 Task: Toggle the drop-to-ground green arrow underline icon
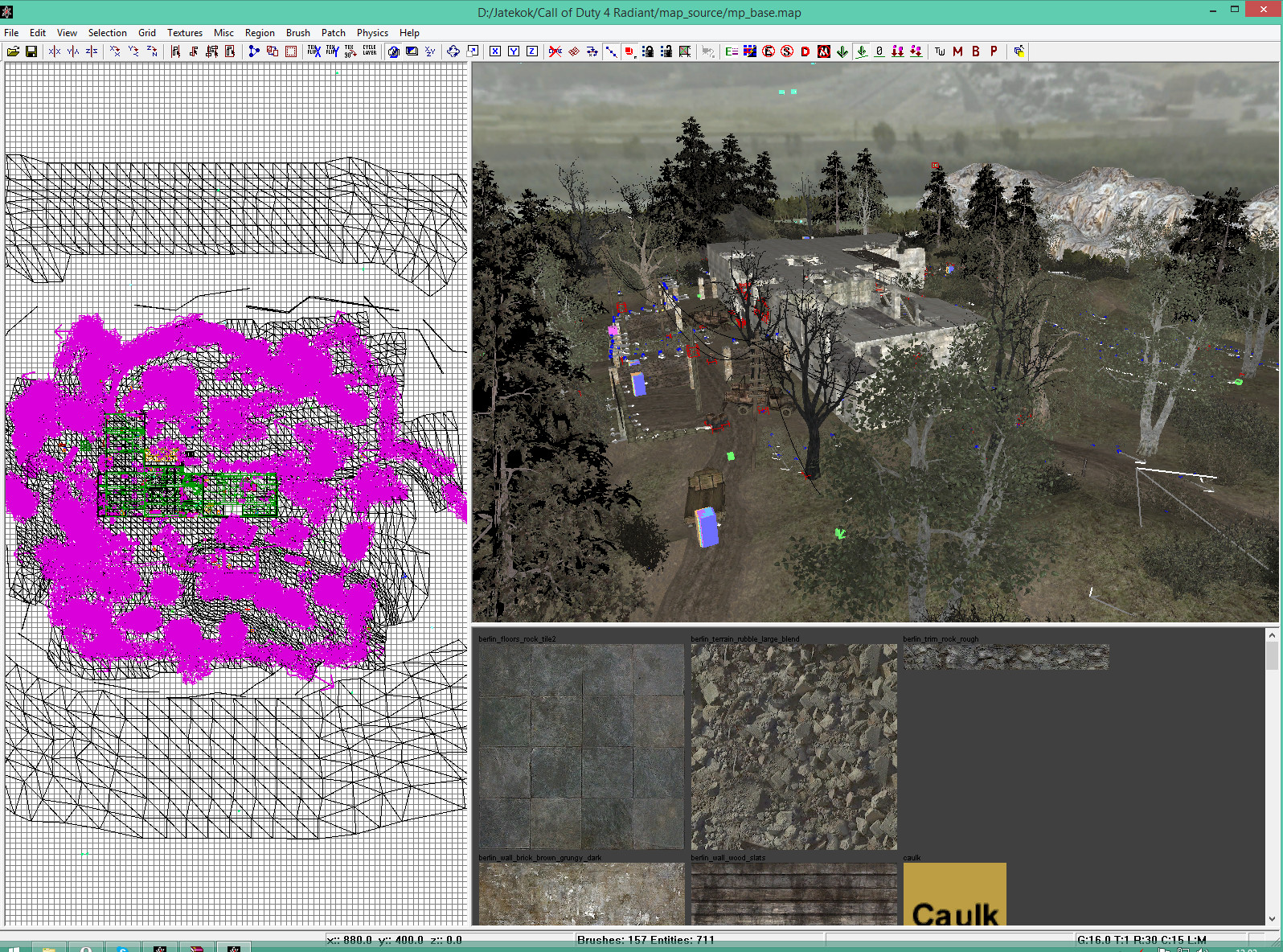click(862, 51)
